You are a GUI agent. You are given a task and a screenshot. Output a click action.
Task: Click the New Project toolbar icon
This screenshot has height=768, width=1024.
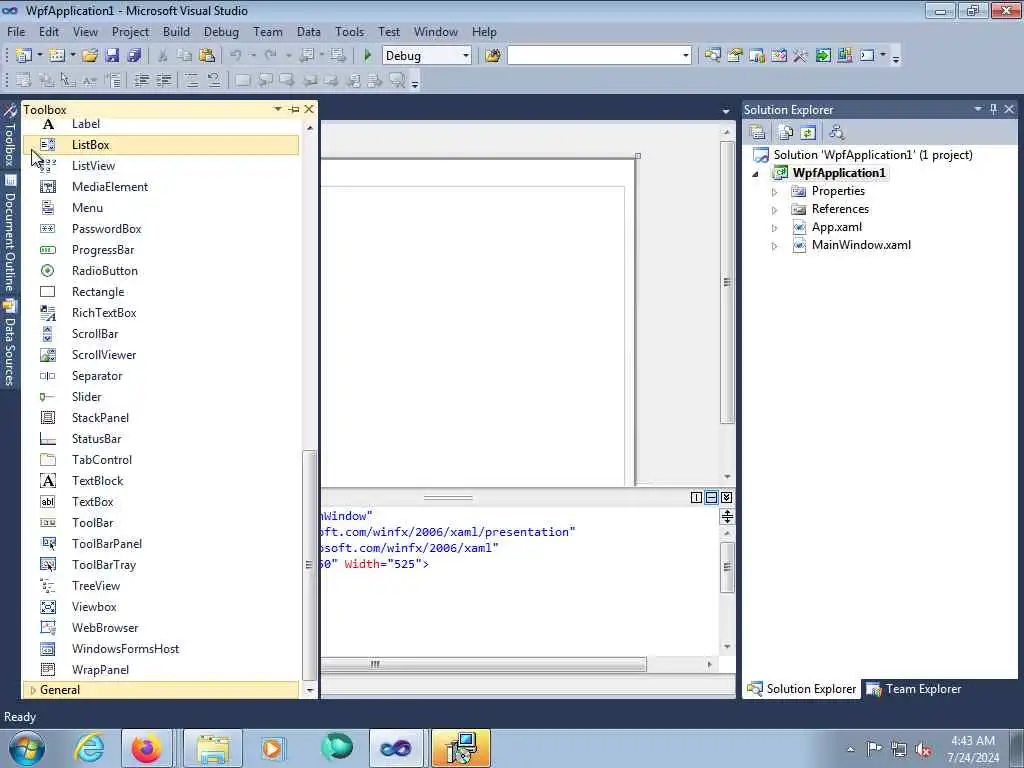[24, 56]
